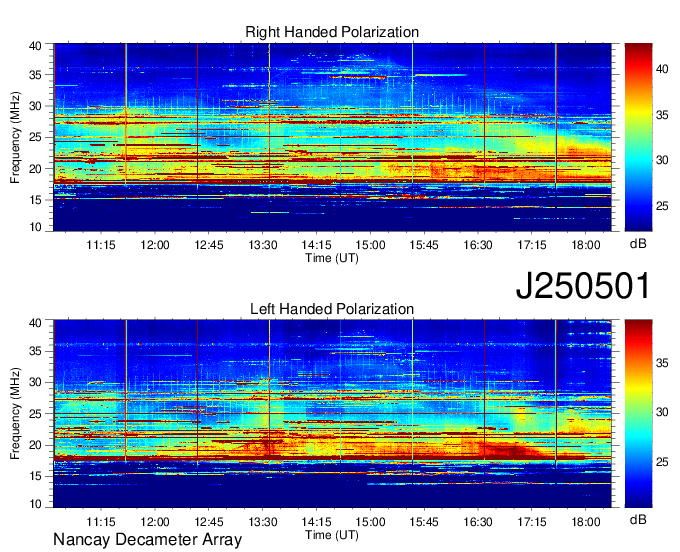
Task: Click the 10 MHz frequency tick of the Left Handed plot
Action: (x=35, y=503)
